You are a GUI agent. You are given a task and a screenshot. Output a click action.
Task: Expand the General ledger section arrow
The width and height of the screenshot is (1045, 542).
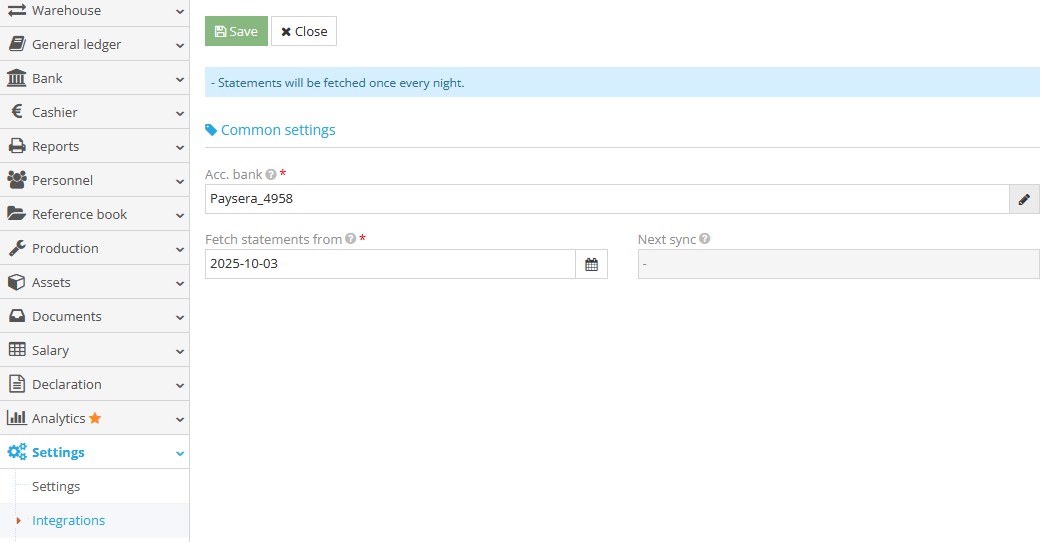point(180,45)
